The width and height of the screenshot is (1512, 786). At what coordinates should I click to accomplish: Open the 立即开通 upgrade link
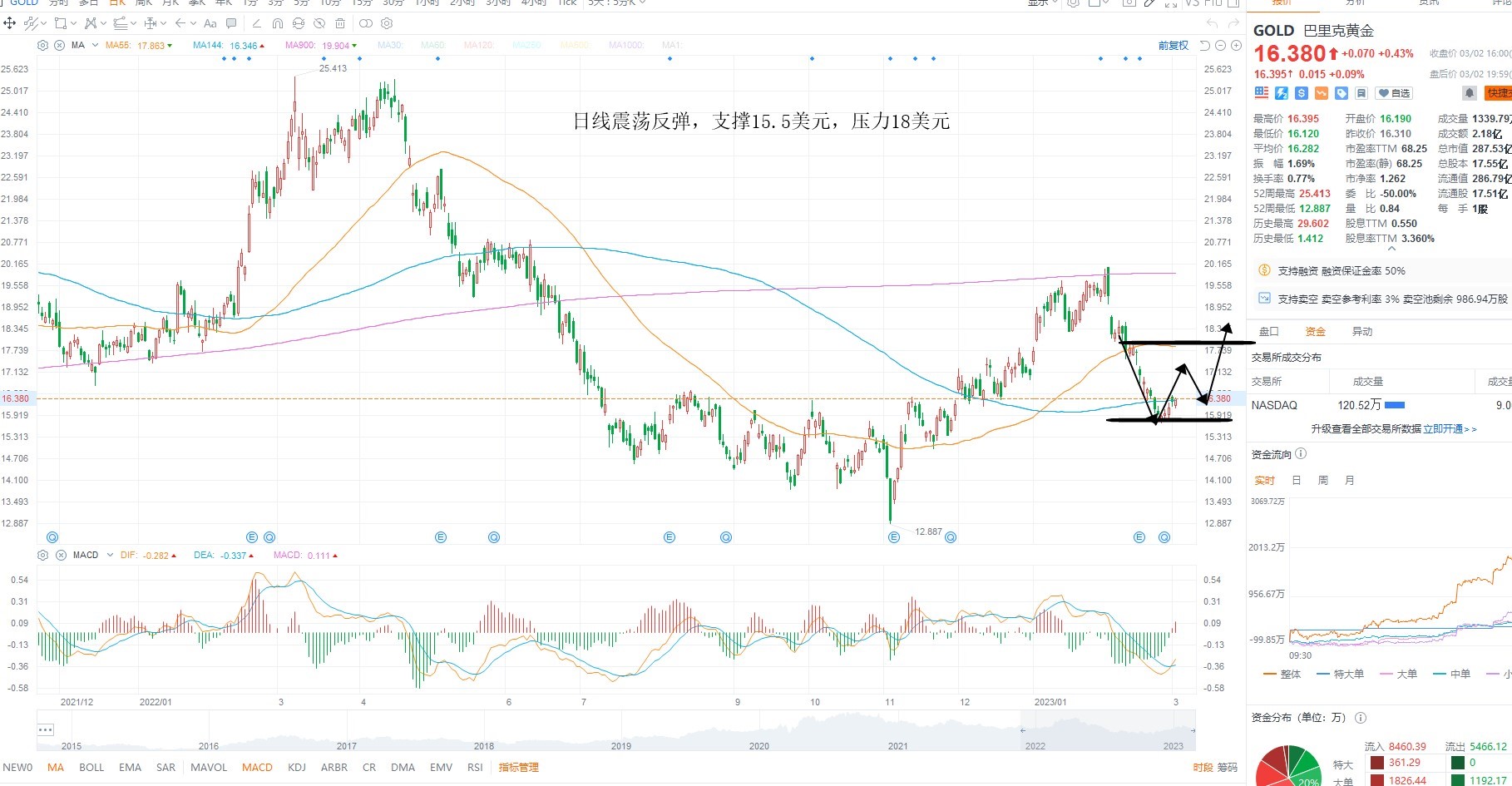click(1443, 429)
